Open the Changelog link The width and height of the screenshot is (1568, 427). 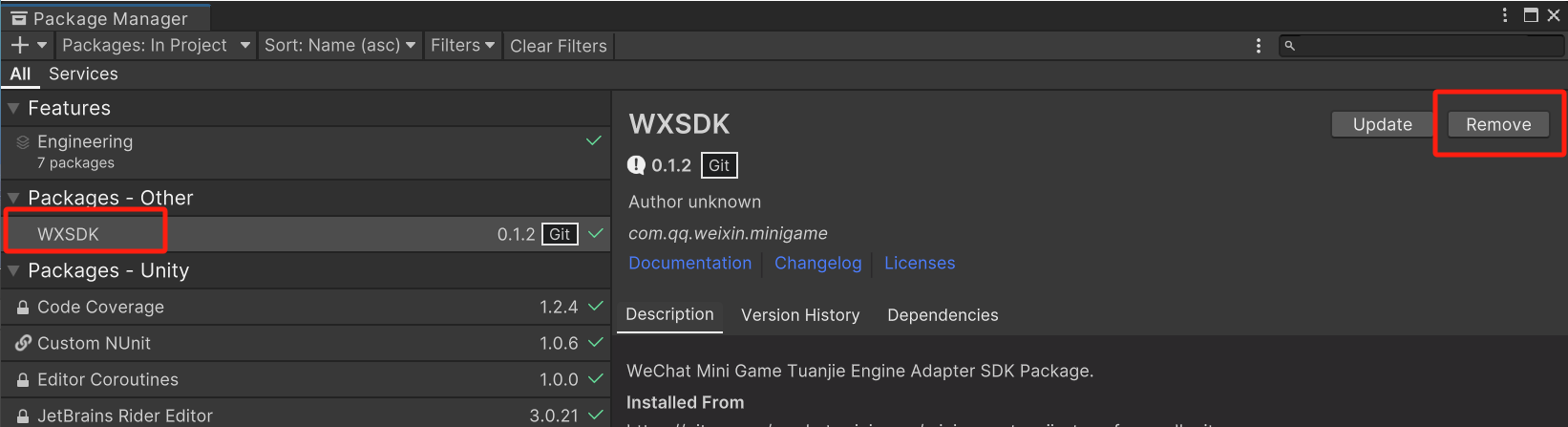817,263
